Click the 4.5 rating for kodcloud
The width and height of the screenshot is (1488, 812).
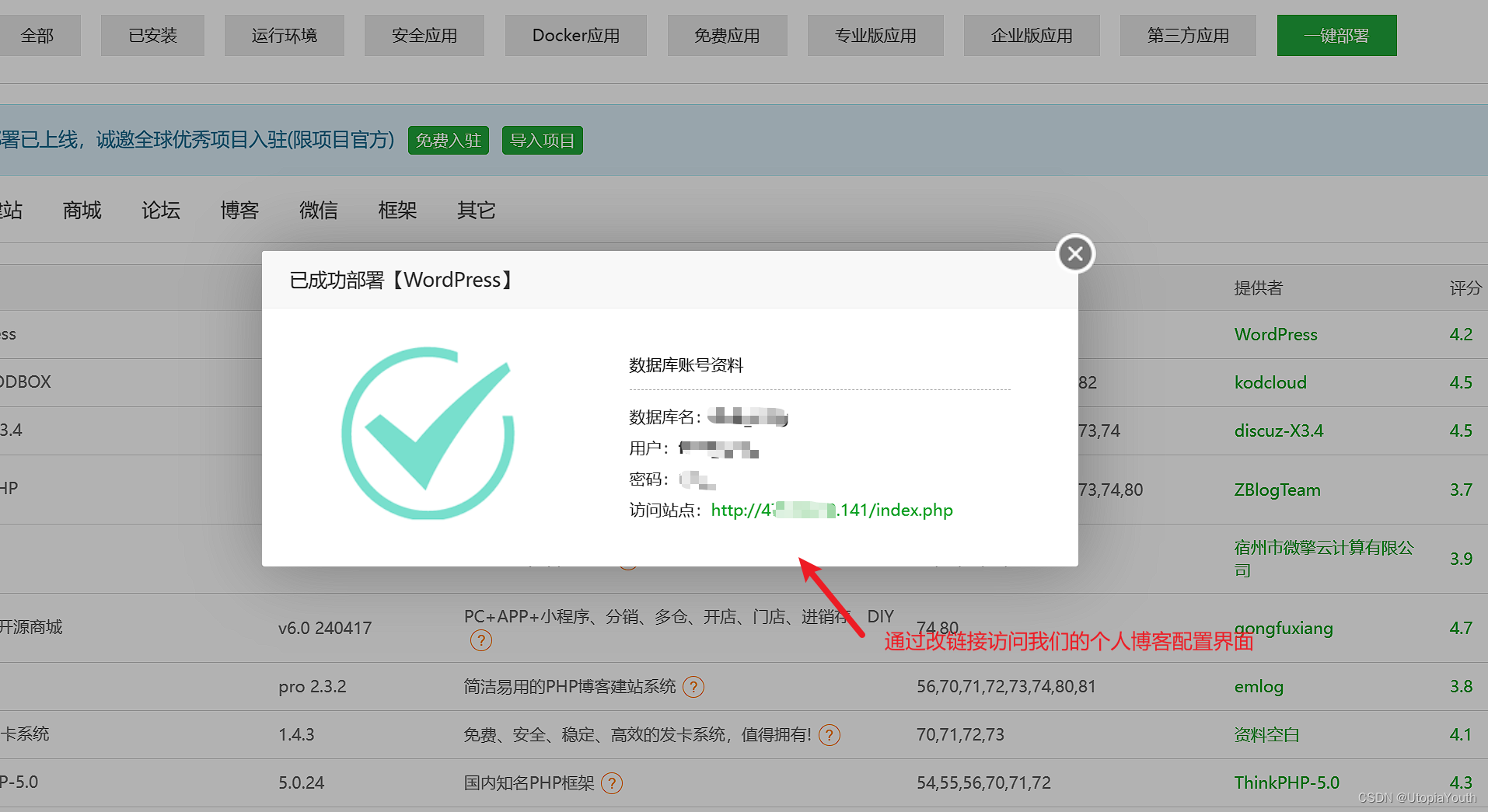(1461, 382)
